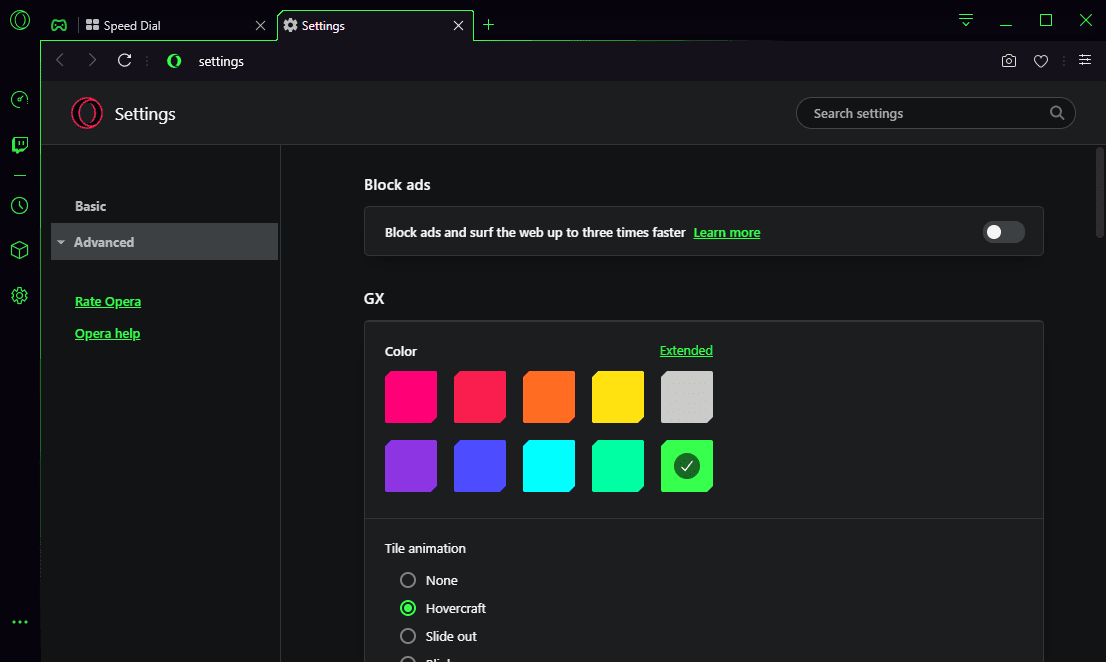1106x662 pixels.
Task: Open the Twitch sidebar panel
Action: (x=20, y=145)
